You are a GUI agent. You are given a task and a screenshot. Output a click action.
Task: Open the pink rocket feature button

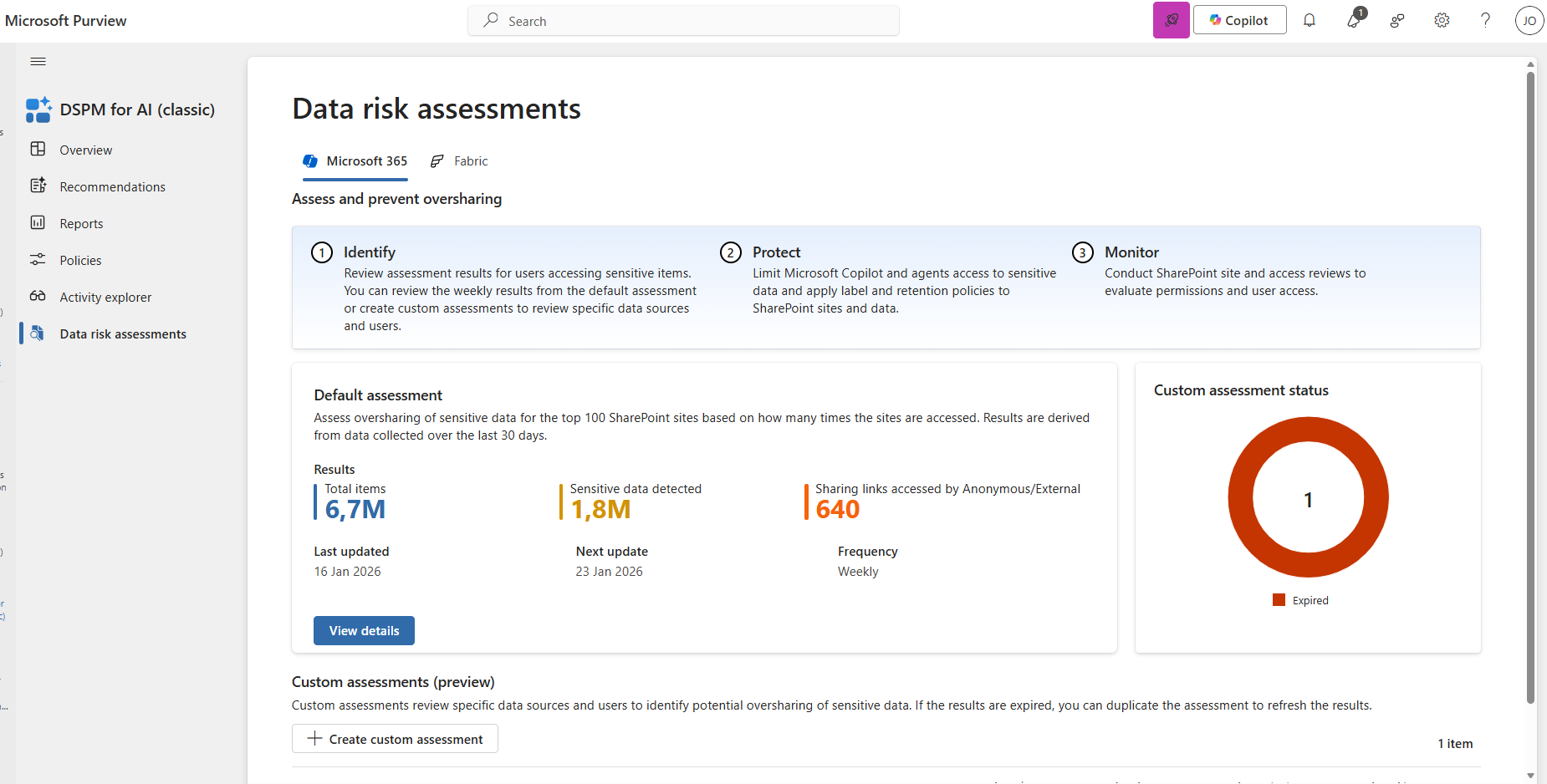click(x=1172, y=20)
